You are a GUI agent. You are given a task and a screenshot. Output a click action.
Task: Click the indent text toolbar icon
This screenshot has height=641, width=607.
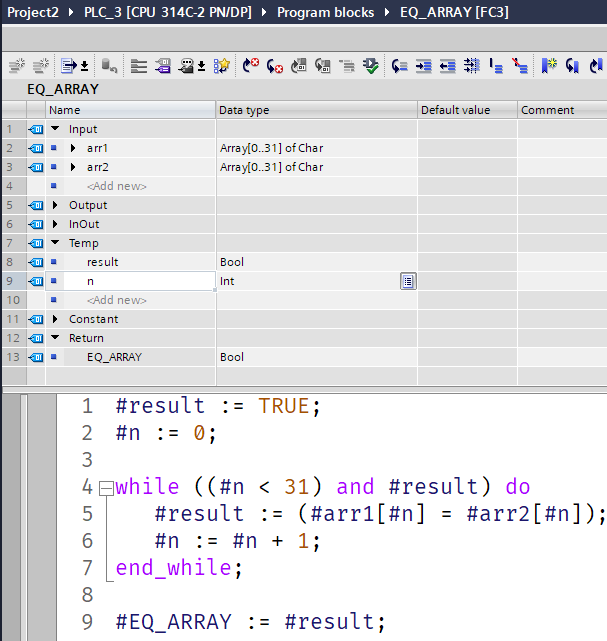coord(423,66)
